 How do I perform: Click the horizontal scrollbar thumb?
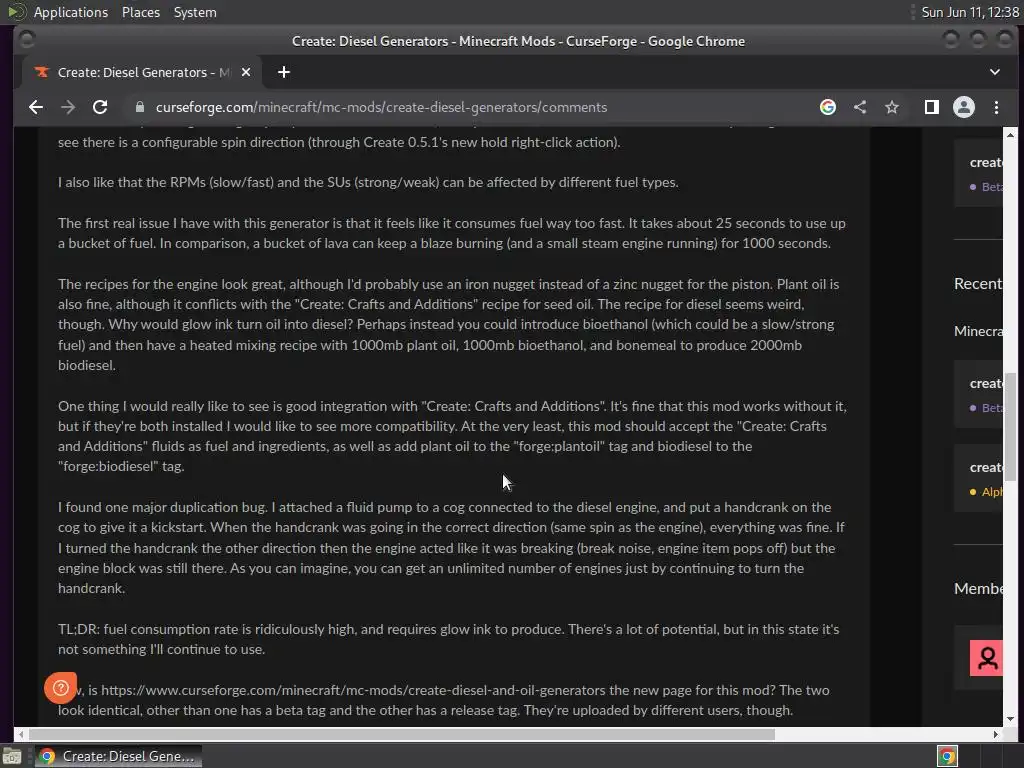[x=402, y=734]
